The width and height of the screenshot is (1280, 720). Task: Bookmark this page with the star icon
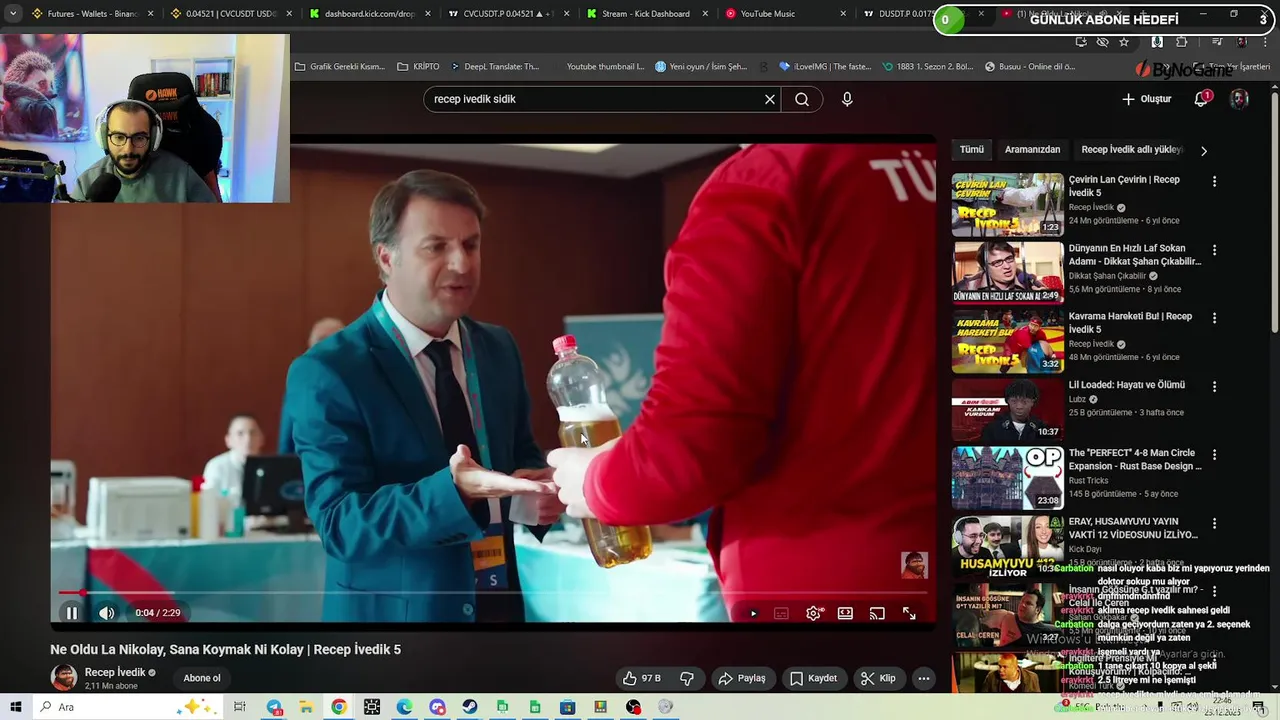(1124, 42)
